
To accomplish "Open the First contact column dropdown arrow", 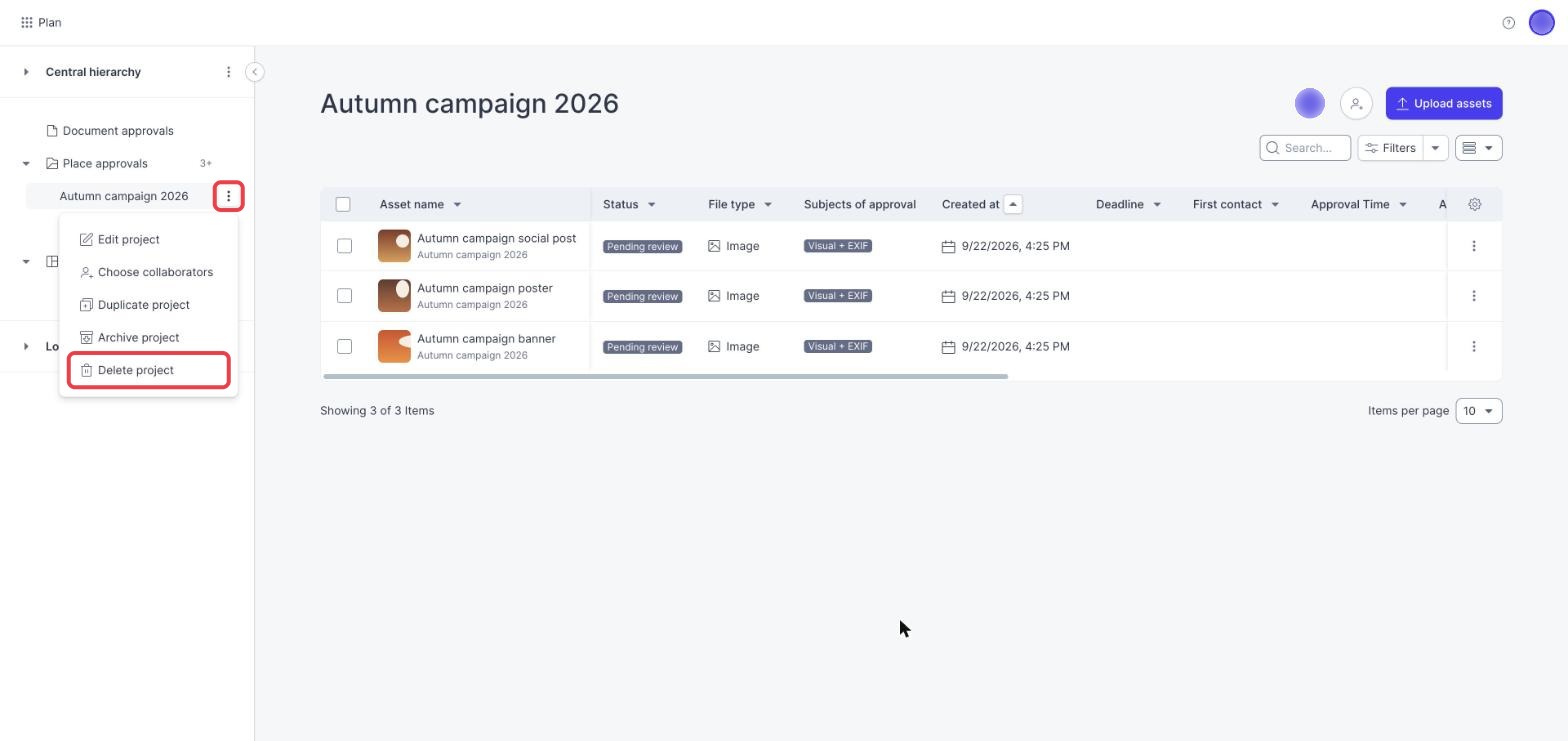I will click(x=1275, y=205).
